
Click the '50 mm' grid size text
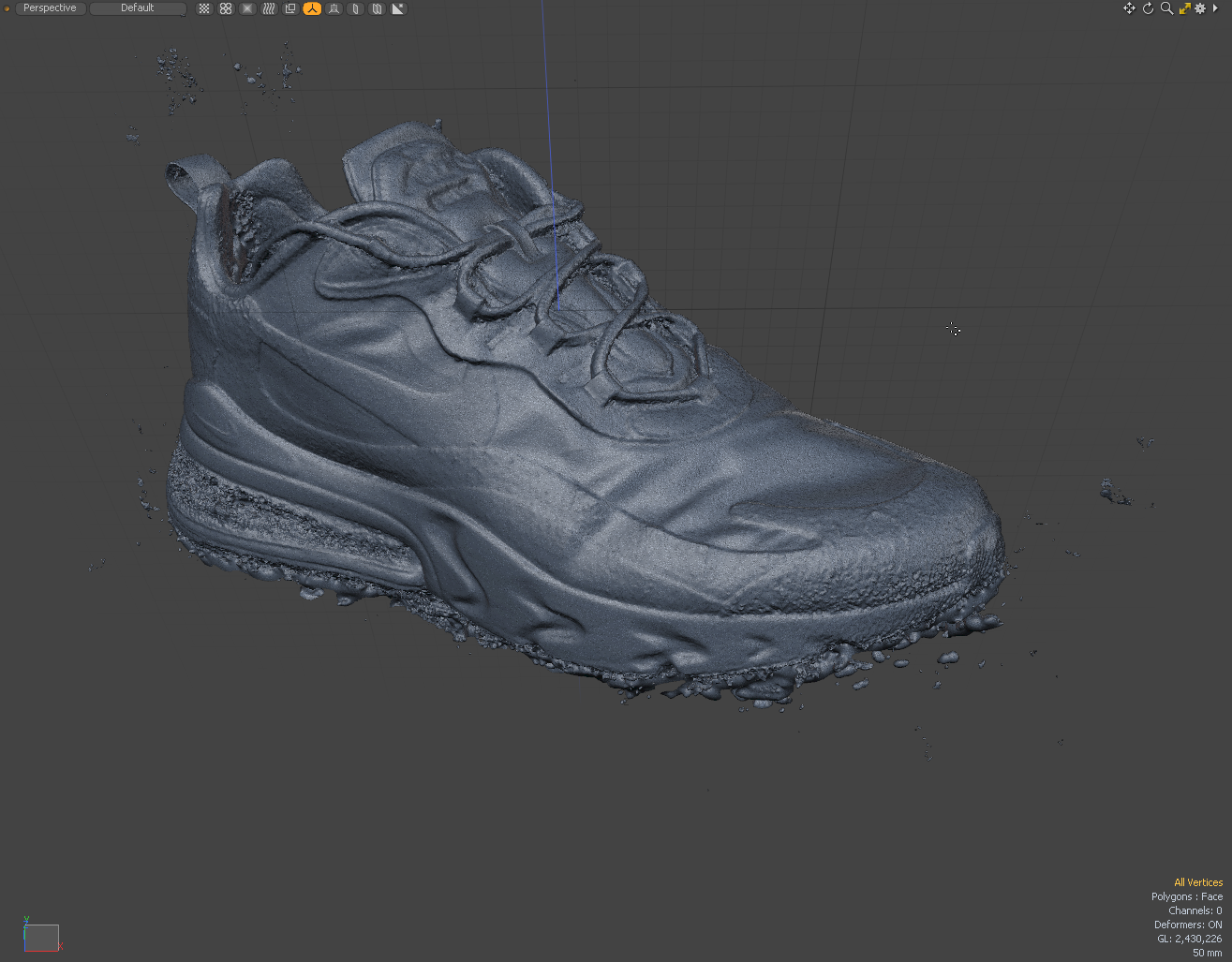[x=1208, y=953]
